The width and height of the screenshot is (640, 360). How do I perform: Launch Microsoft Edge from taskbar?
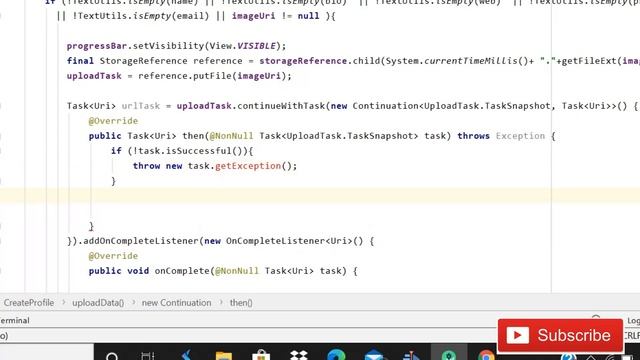click(x=336, y=355)
